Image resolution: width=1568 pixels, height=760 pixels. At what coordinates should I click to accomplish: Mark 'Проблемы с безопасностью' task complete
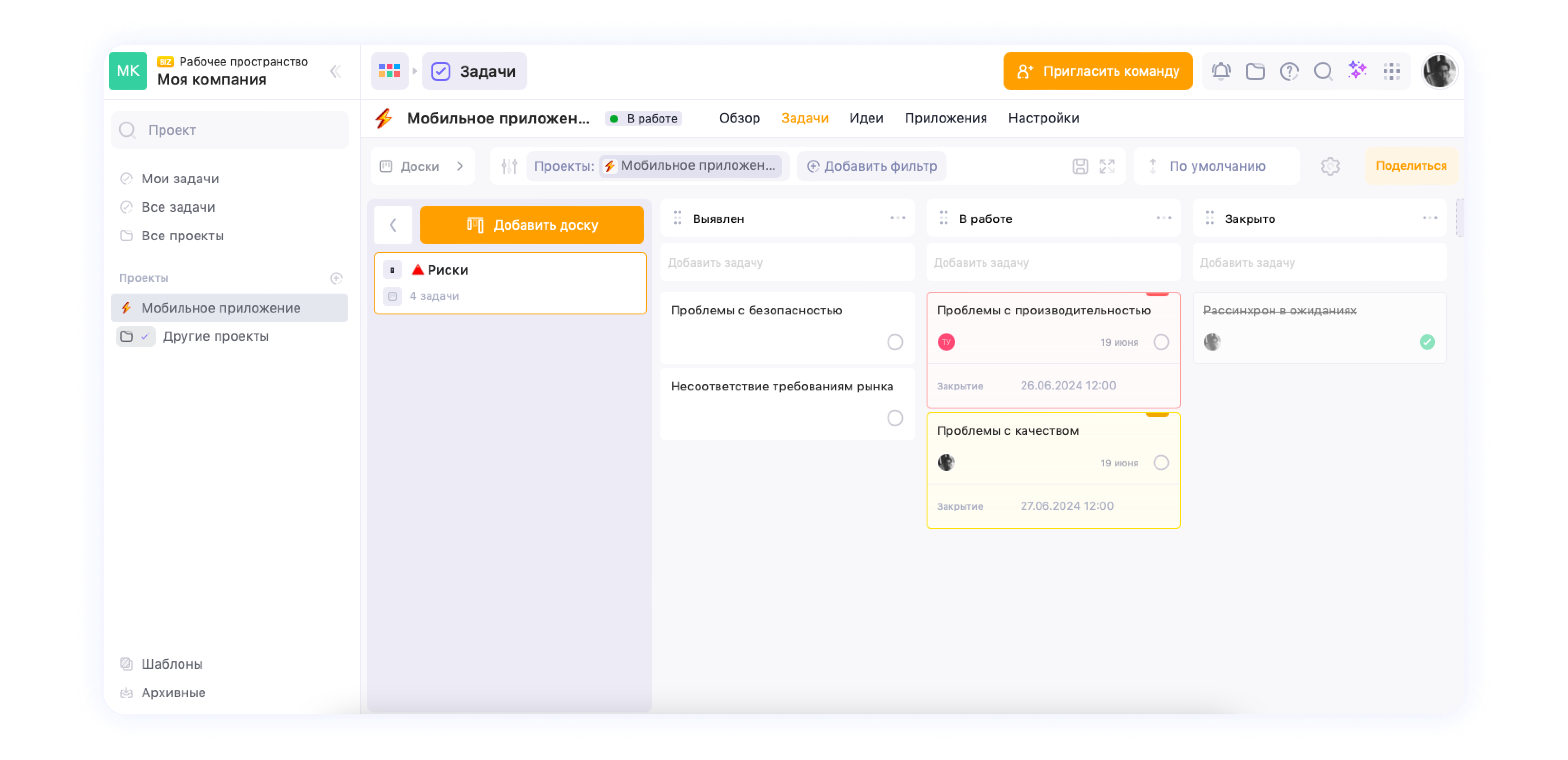point(894,342)
